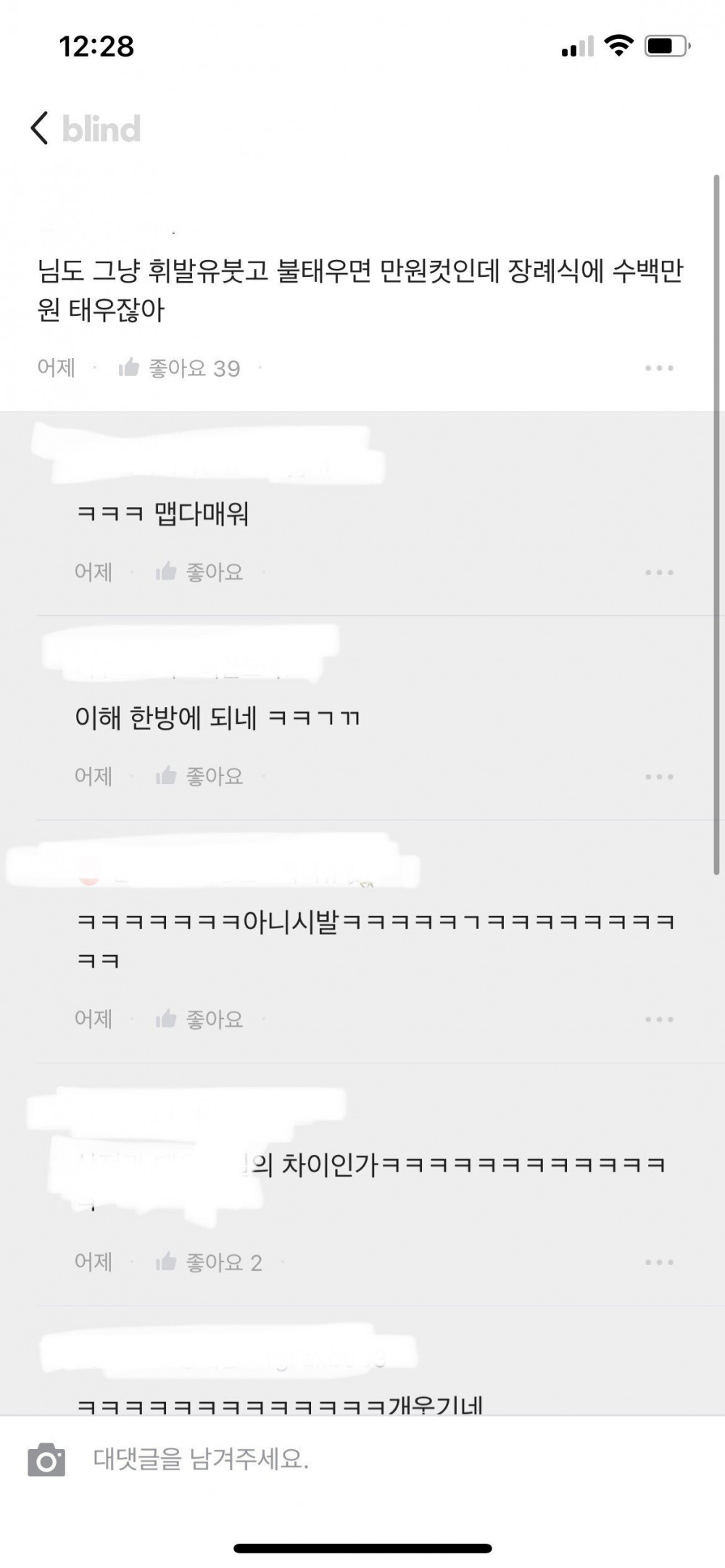
Task: Open three-dot menu on '아니시발' reply
Action: pos(659,1019)
